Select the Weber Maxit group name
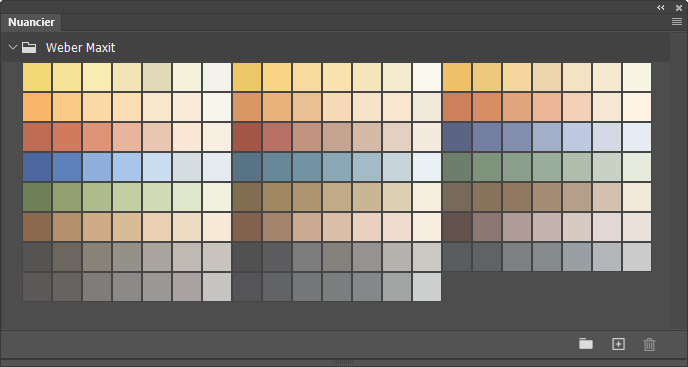 coord(80,47)
